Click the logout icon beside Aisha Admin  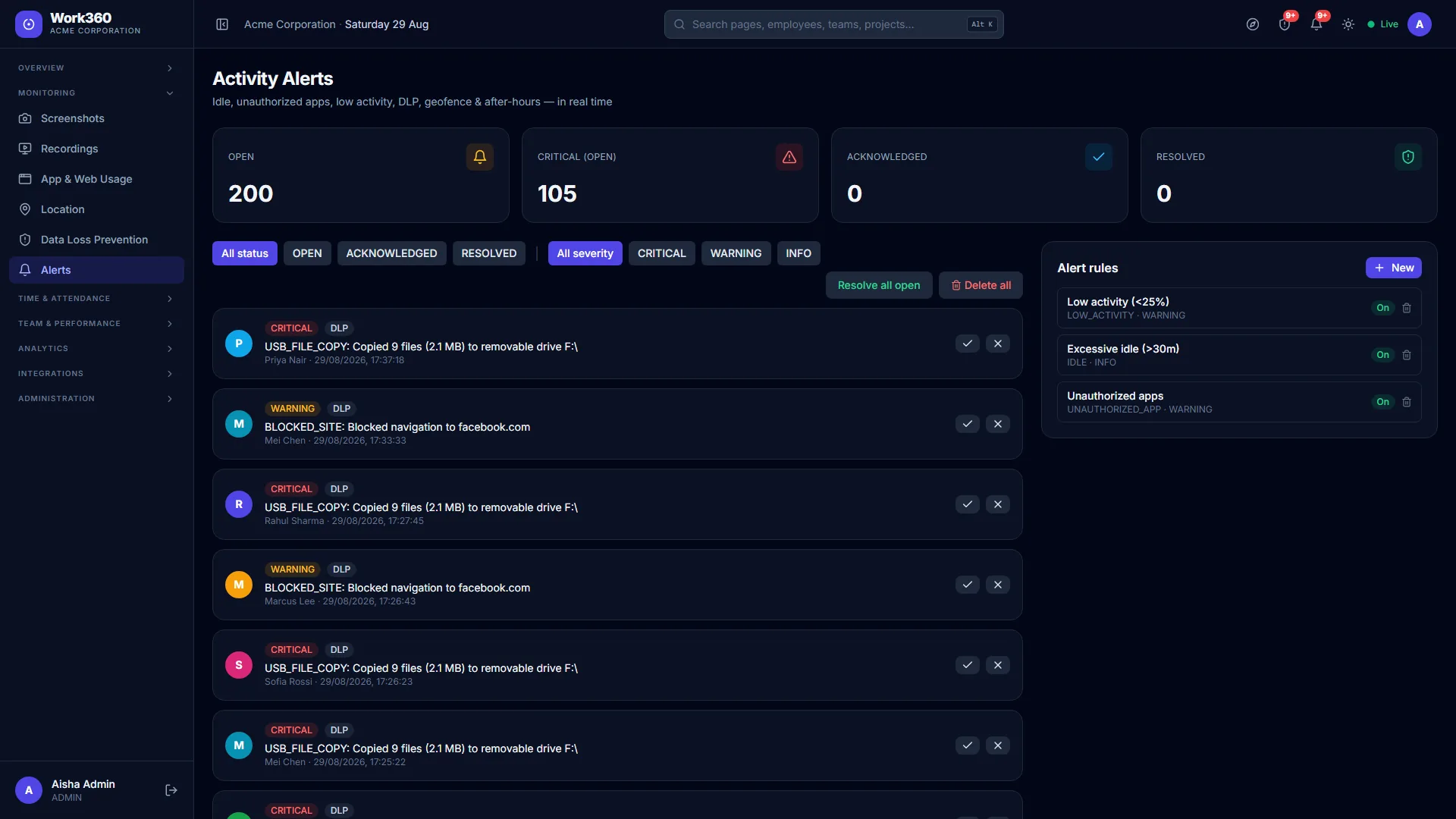171,790
